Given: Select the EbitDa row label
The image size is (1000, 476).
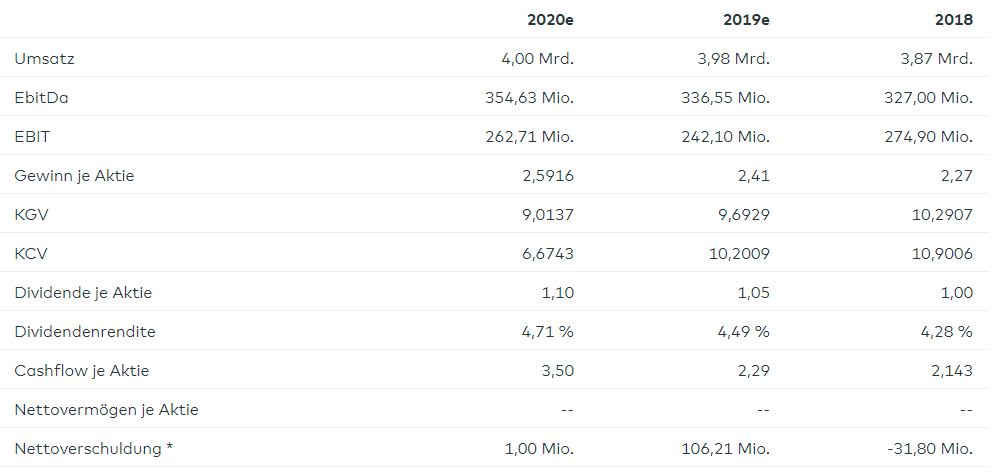Looking at the screenshot, I should [41, 98].
